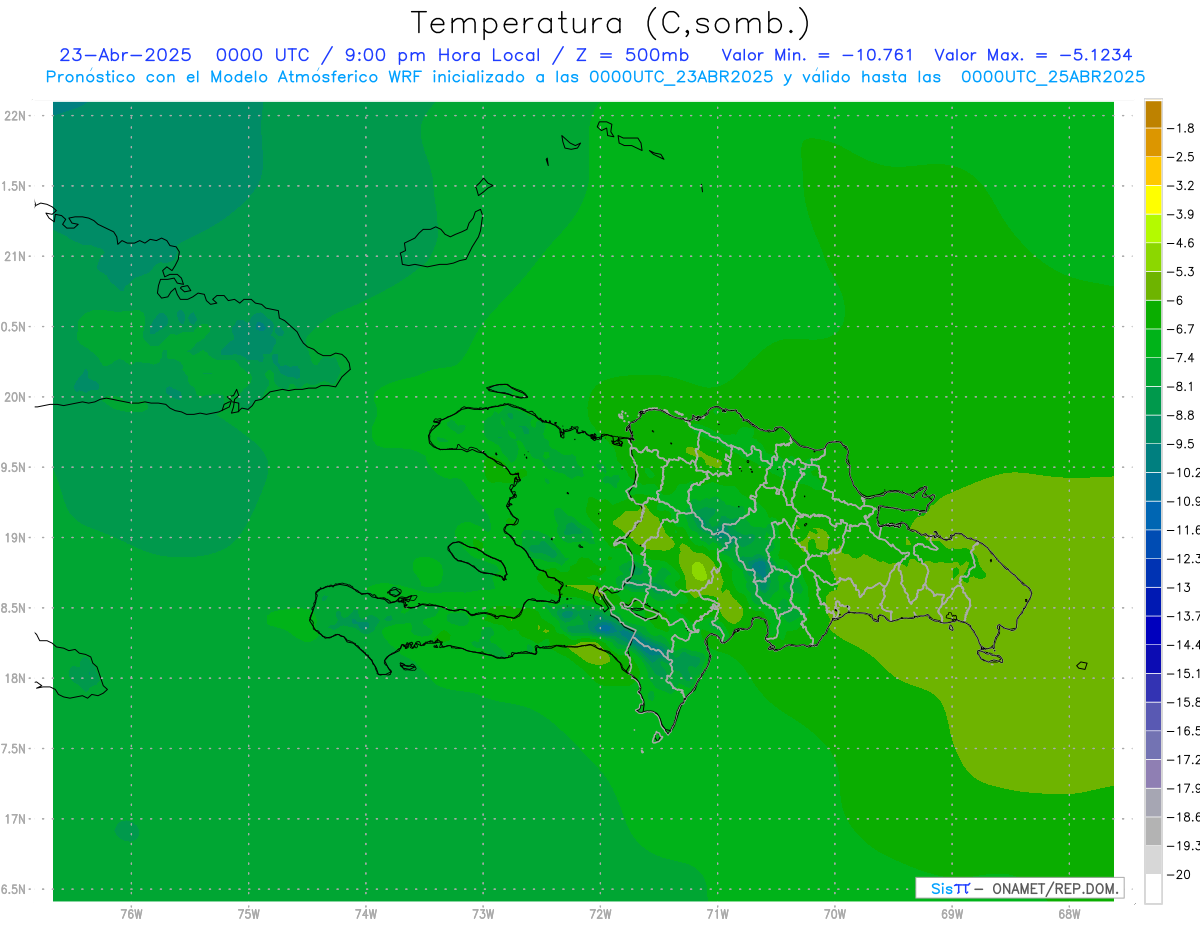Click the '-4.6' legend value
This screenshot has width=1200, height=927.
(x=1182, y=243)
